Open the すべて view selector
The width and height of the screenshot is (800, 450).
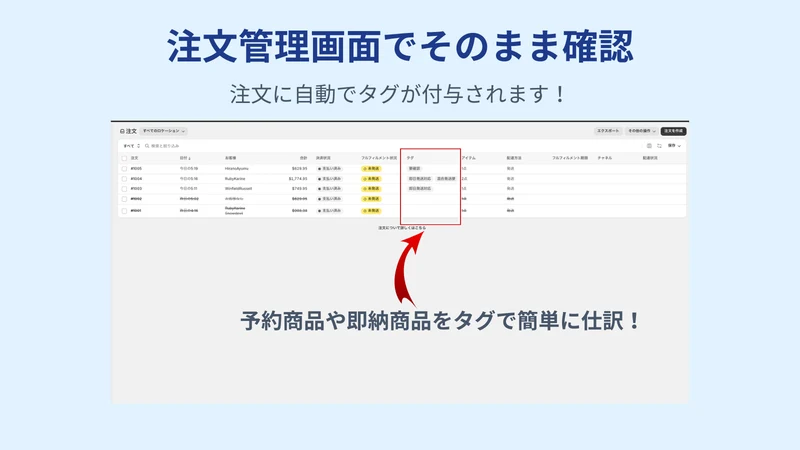click(132, 146)
